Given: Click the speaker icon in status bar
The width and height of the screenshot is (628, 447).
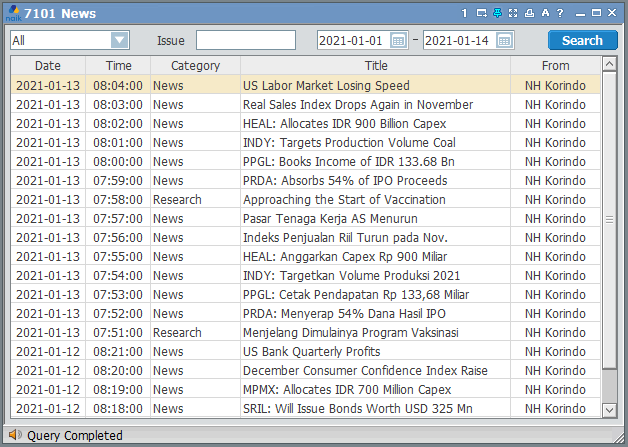Looking at the screenshot, I should [x=14, y=435].
